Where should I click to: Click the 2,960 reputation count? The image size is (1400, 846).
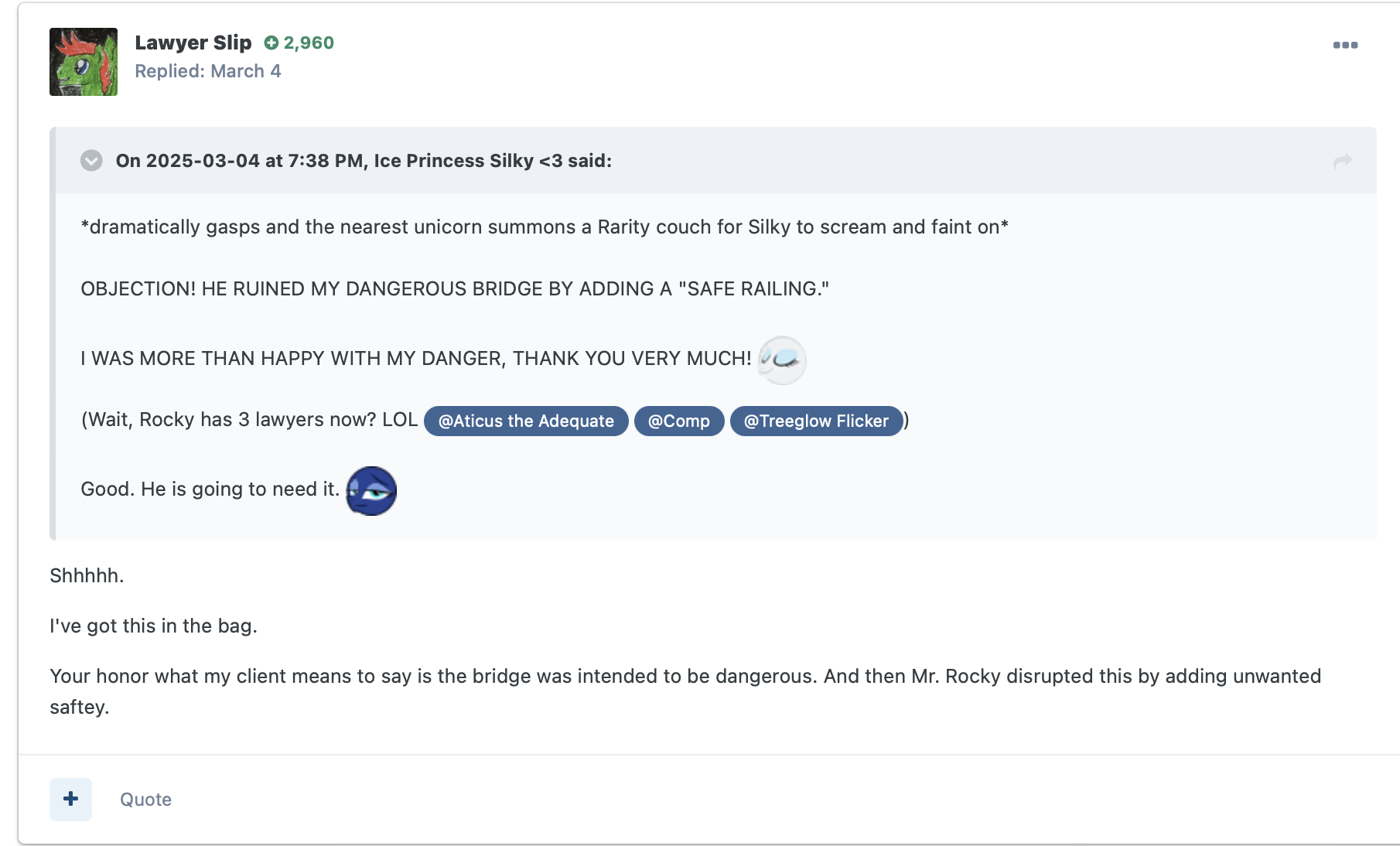pos(309,43)
